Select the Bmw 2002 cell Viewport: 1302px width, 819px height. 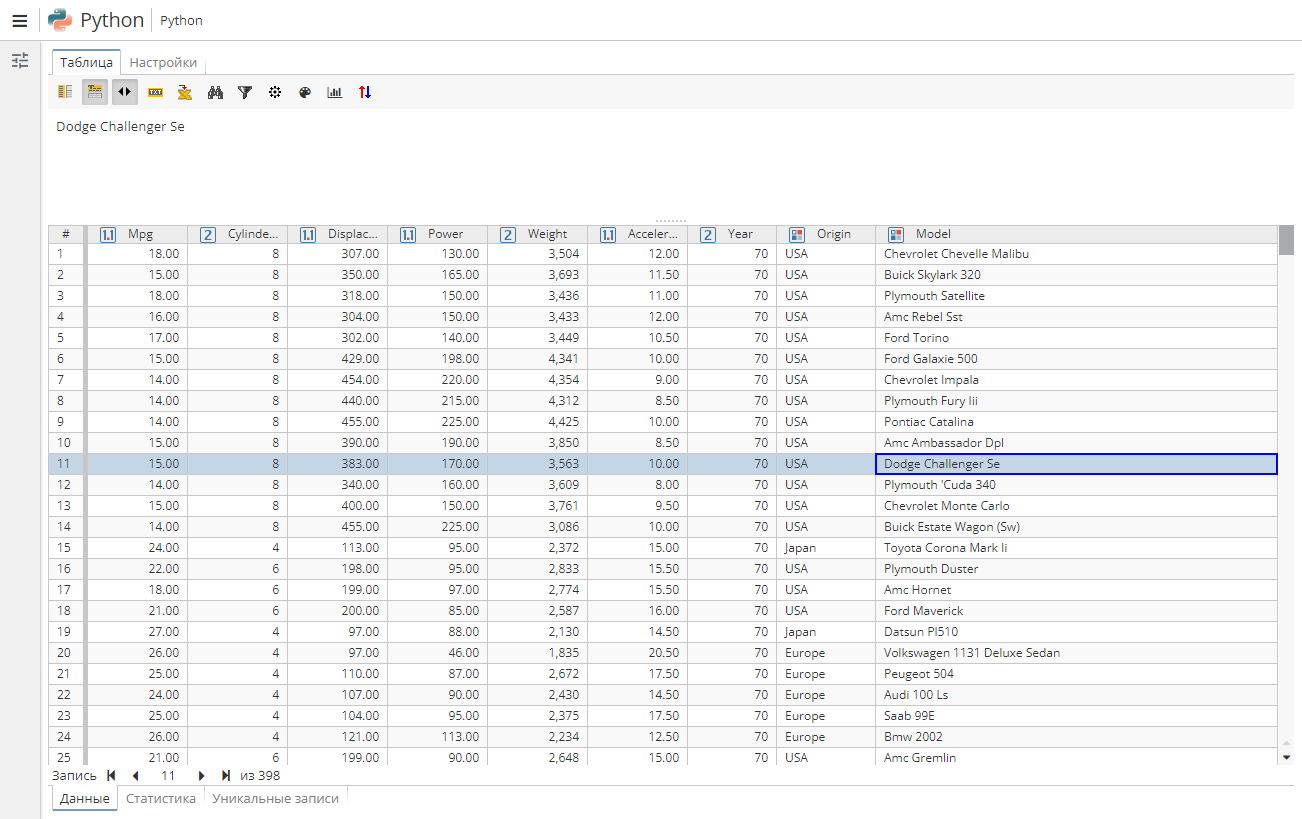pos(1077,737)
